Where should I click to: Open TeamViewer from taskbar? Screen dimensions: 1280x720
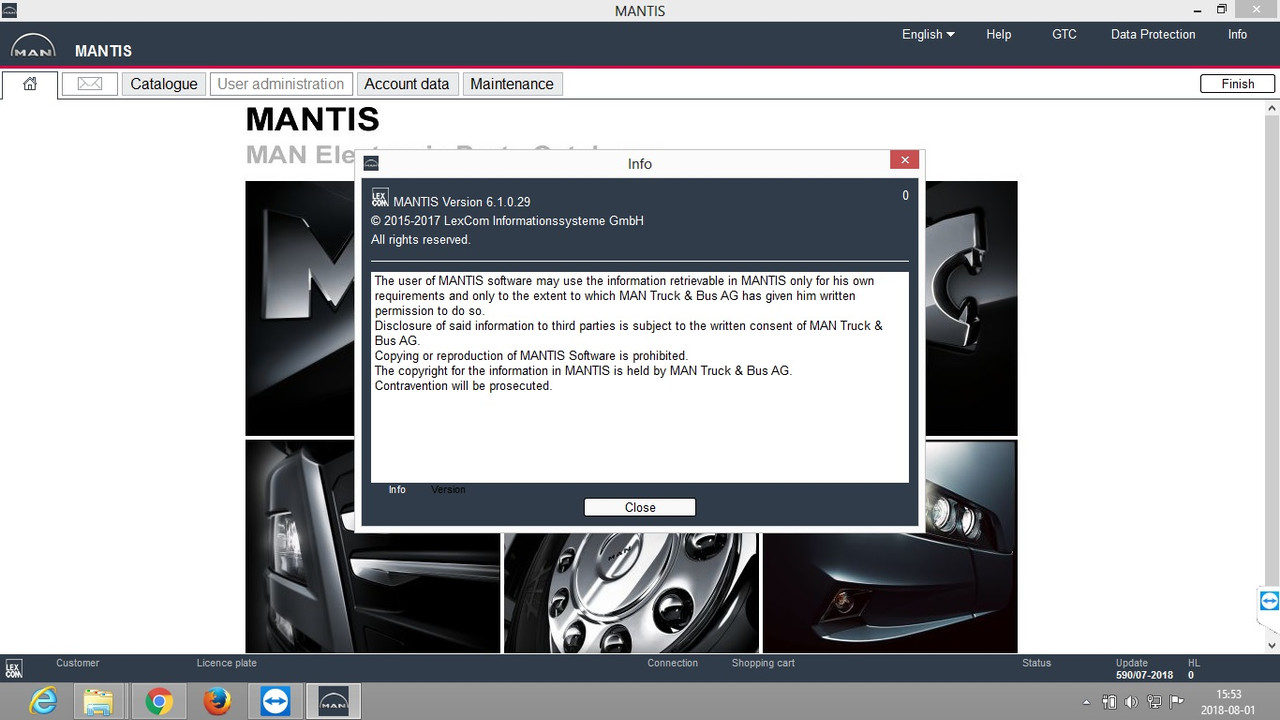tap(274, 701)
